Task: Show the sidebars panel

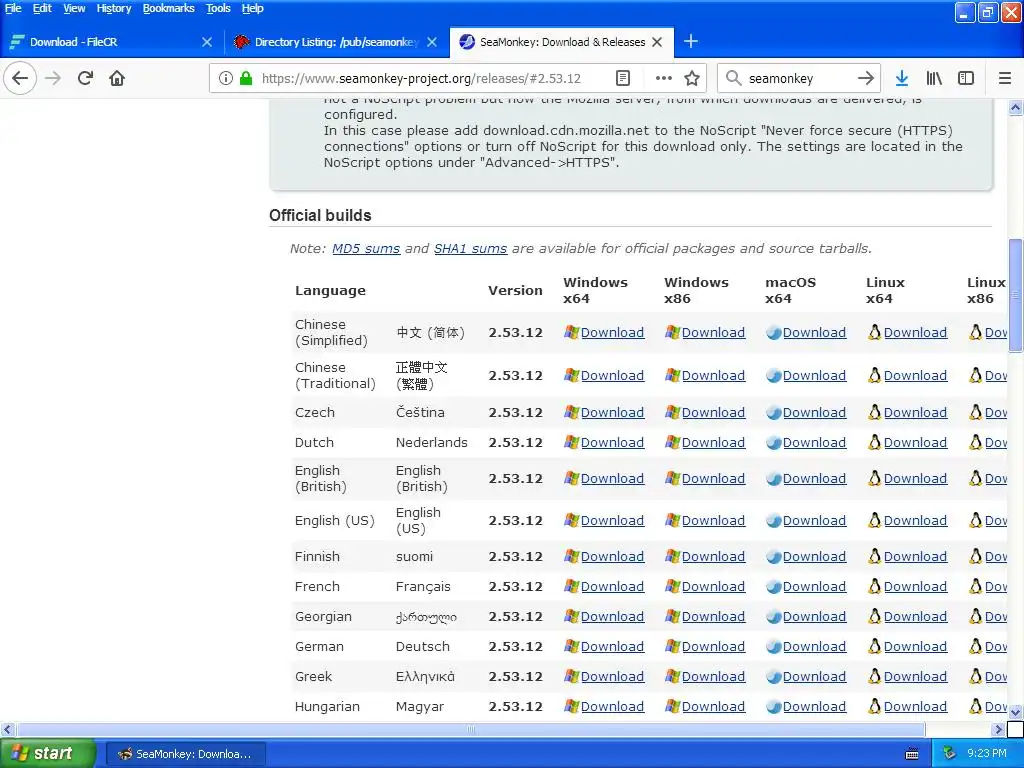Action: (x=966, y=78)
